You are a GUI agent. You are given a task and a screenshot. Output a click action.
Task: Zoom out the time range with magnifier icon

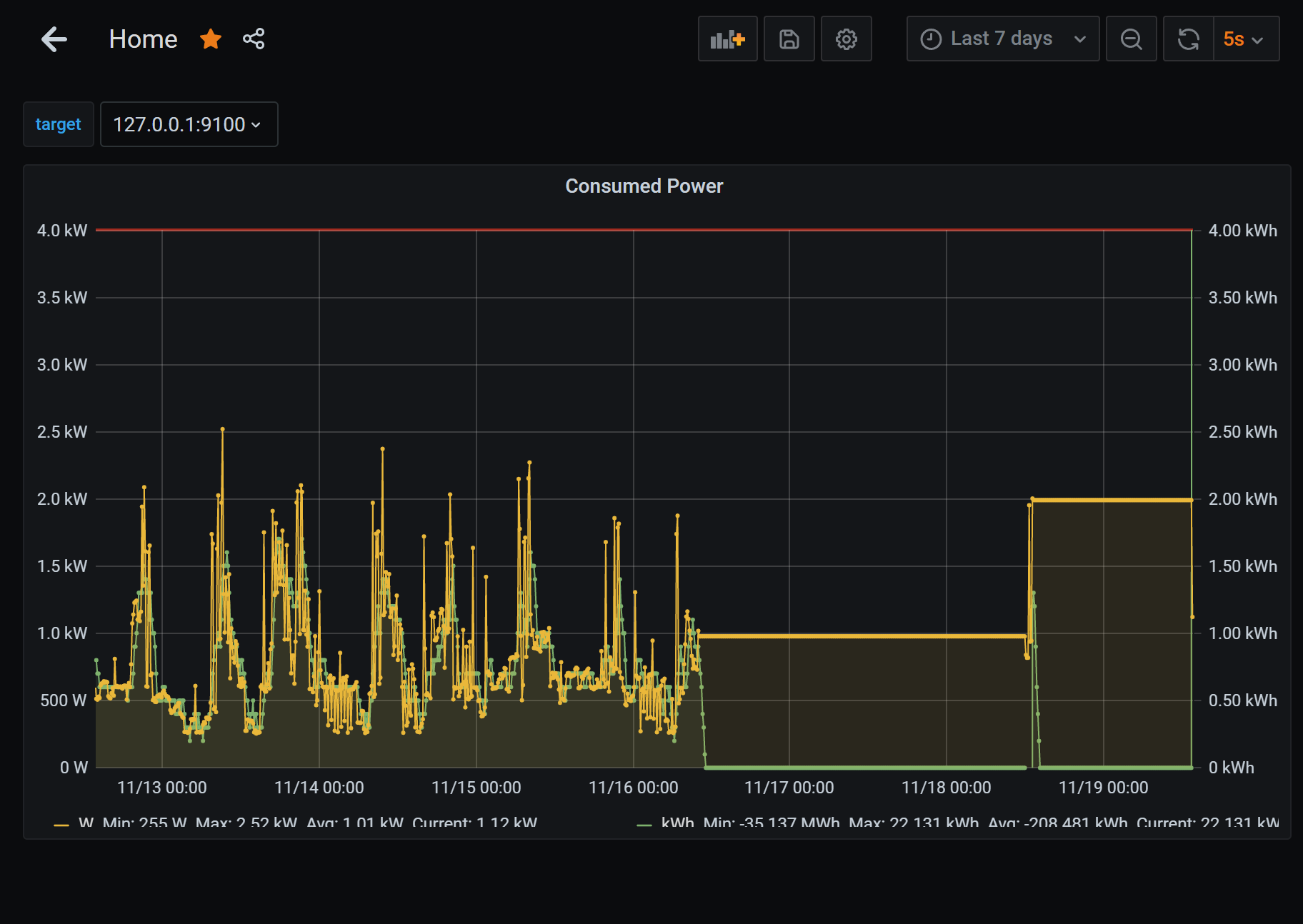click(x=1131, y=39)
